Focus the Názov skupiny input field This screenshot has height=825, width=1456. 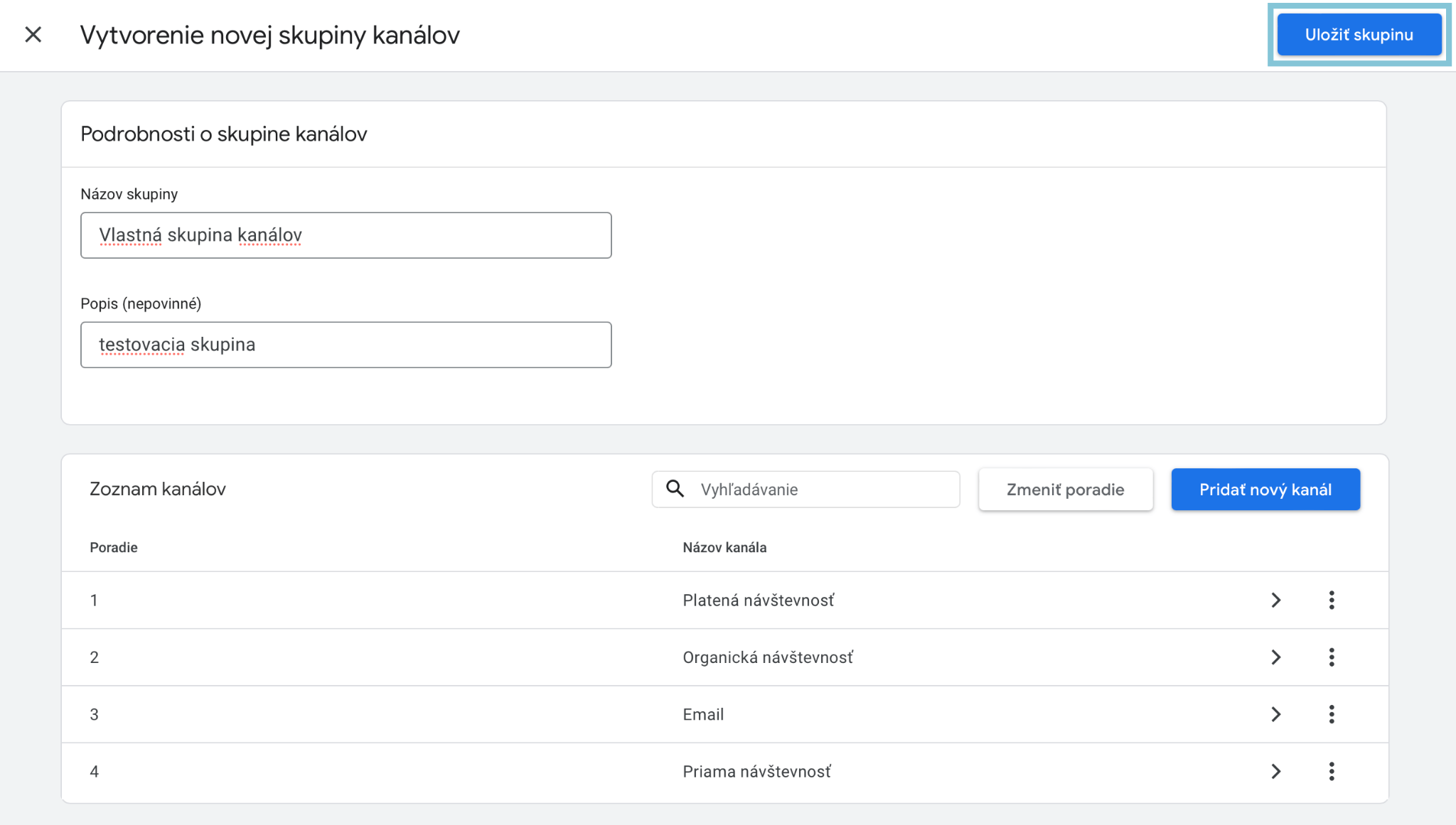point(346,235)
